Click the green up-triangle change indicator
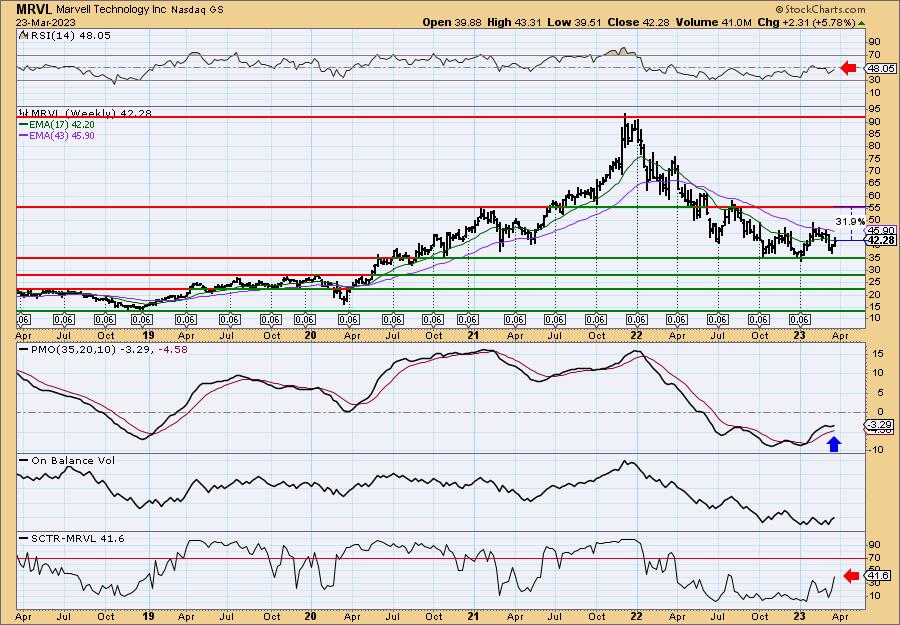Viewport: 900px width, 625px height. click(x=861, y=23)
